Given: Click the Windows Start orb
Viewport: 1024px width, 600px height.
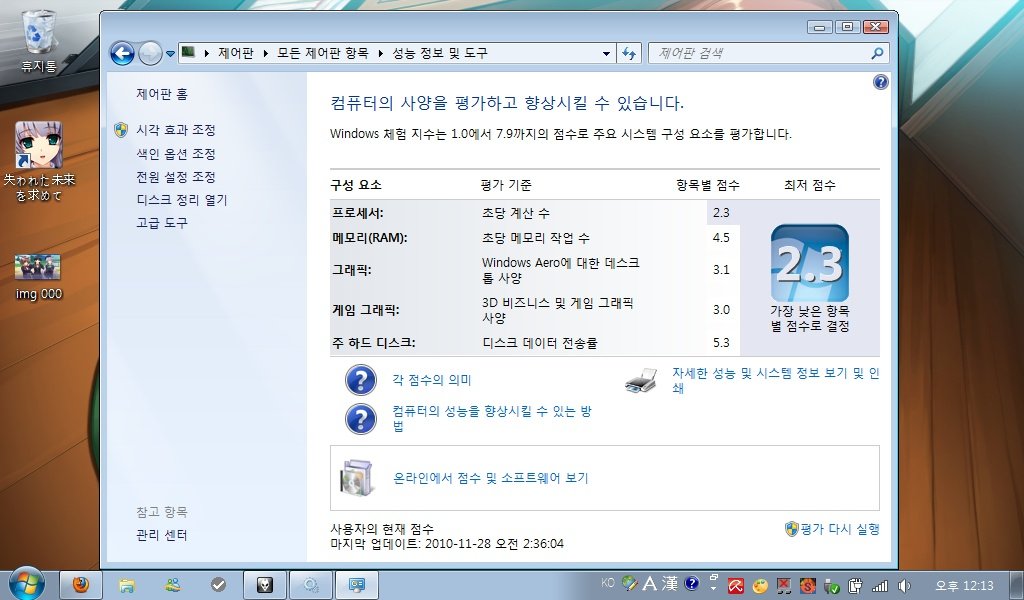Looking at the screenshot, I should (x=26, y=584).
